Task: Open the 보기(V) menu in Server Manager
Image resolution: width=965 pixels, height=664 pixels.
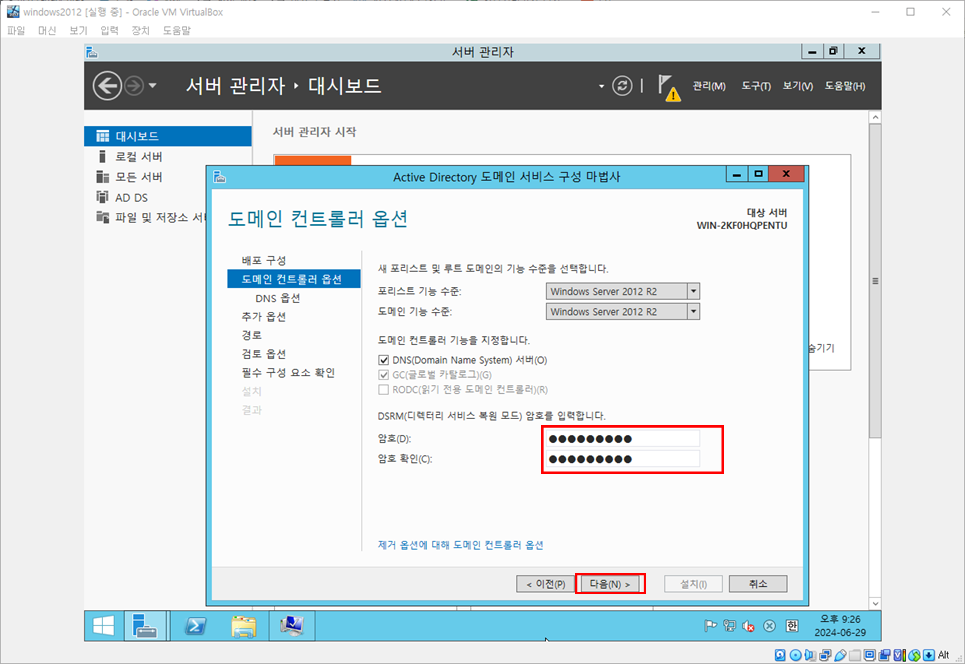Action: click(798, 86)
